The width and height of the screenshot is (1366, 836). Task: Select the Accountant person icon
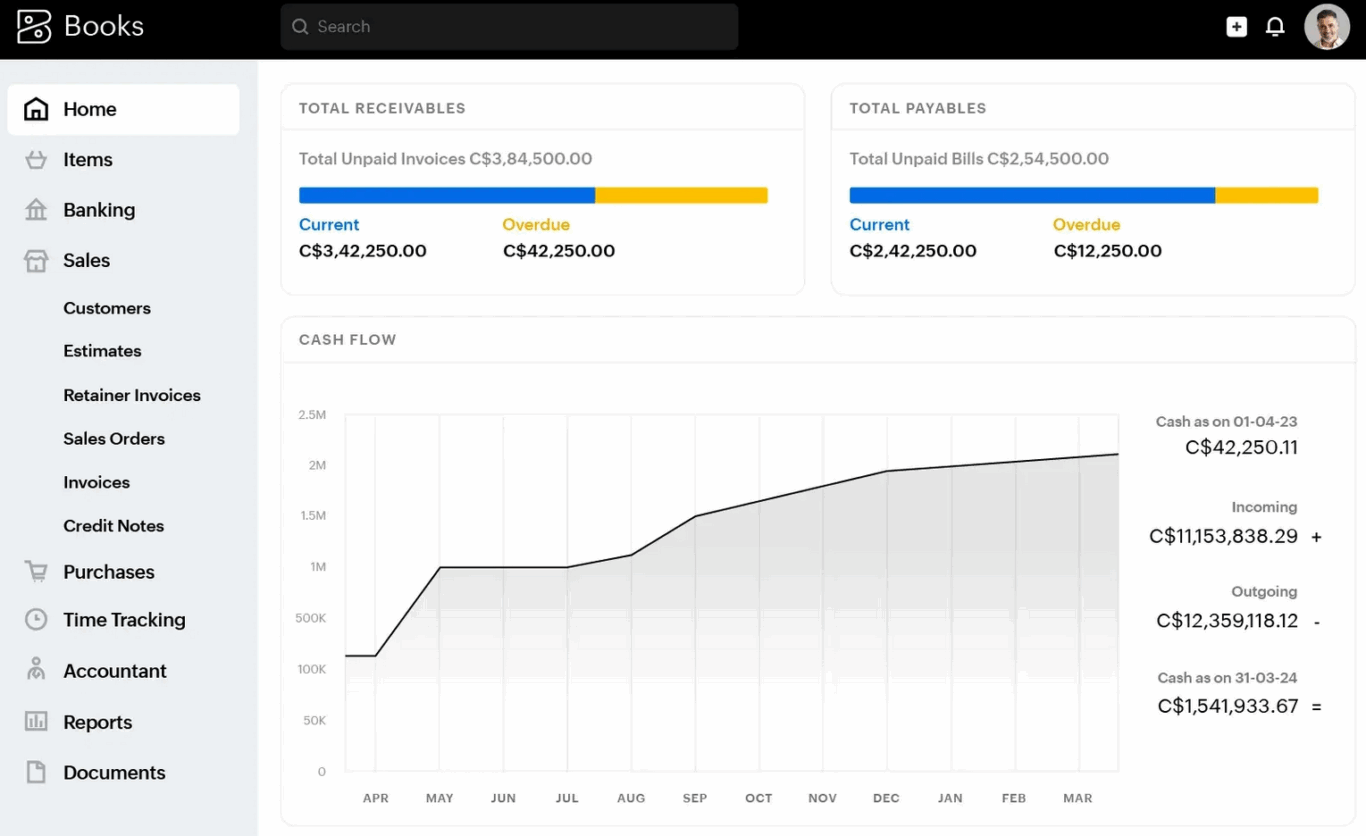(34, 670)
